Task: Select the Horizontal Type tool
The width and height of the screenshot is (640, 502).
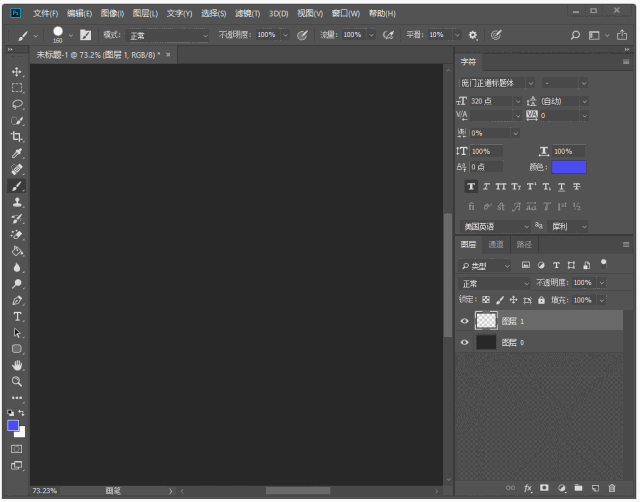Action: [x=17, y=317]
